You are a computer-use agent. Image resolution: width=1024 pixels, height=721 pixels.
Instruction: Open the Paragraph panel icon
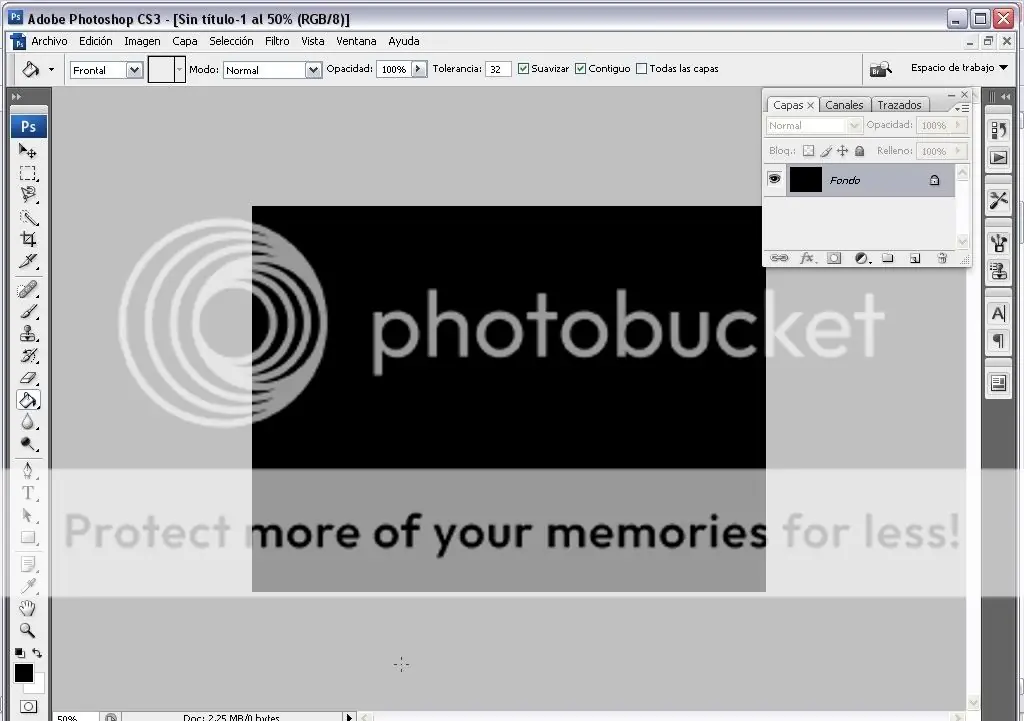coord(999,341)
